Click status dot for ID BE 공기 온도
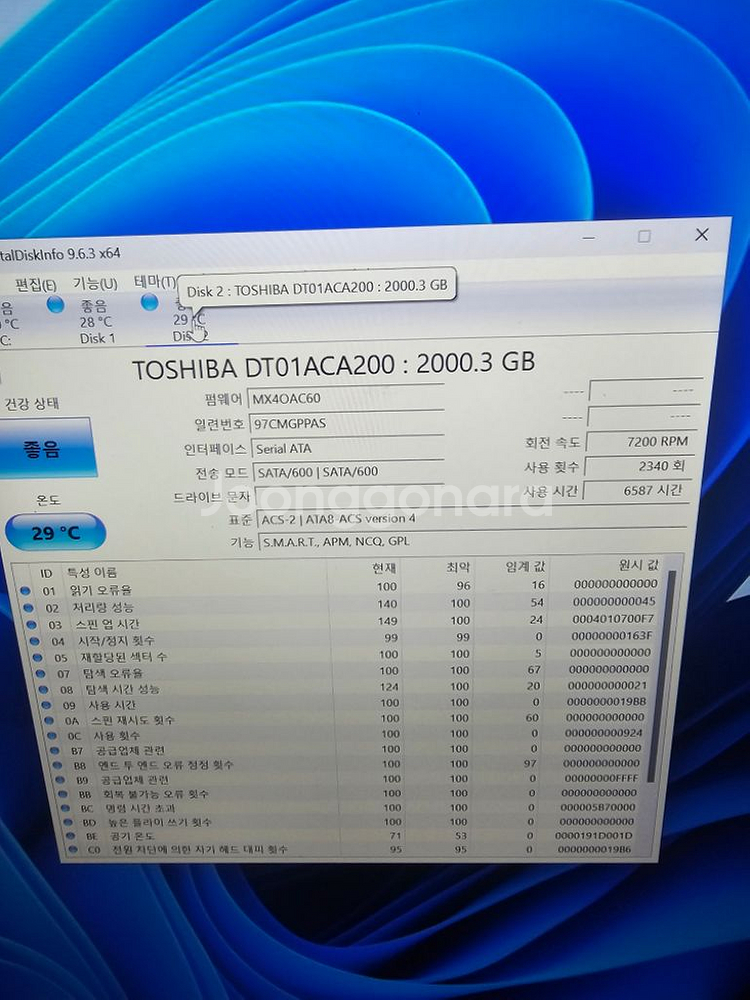 click(70, 835)
